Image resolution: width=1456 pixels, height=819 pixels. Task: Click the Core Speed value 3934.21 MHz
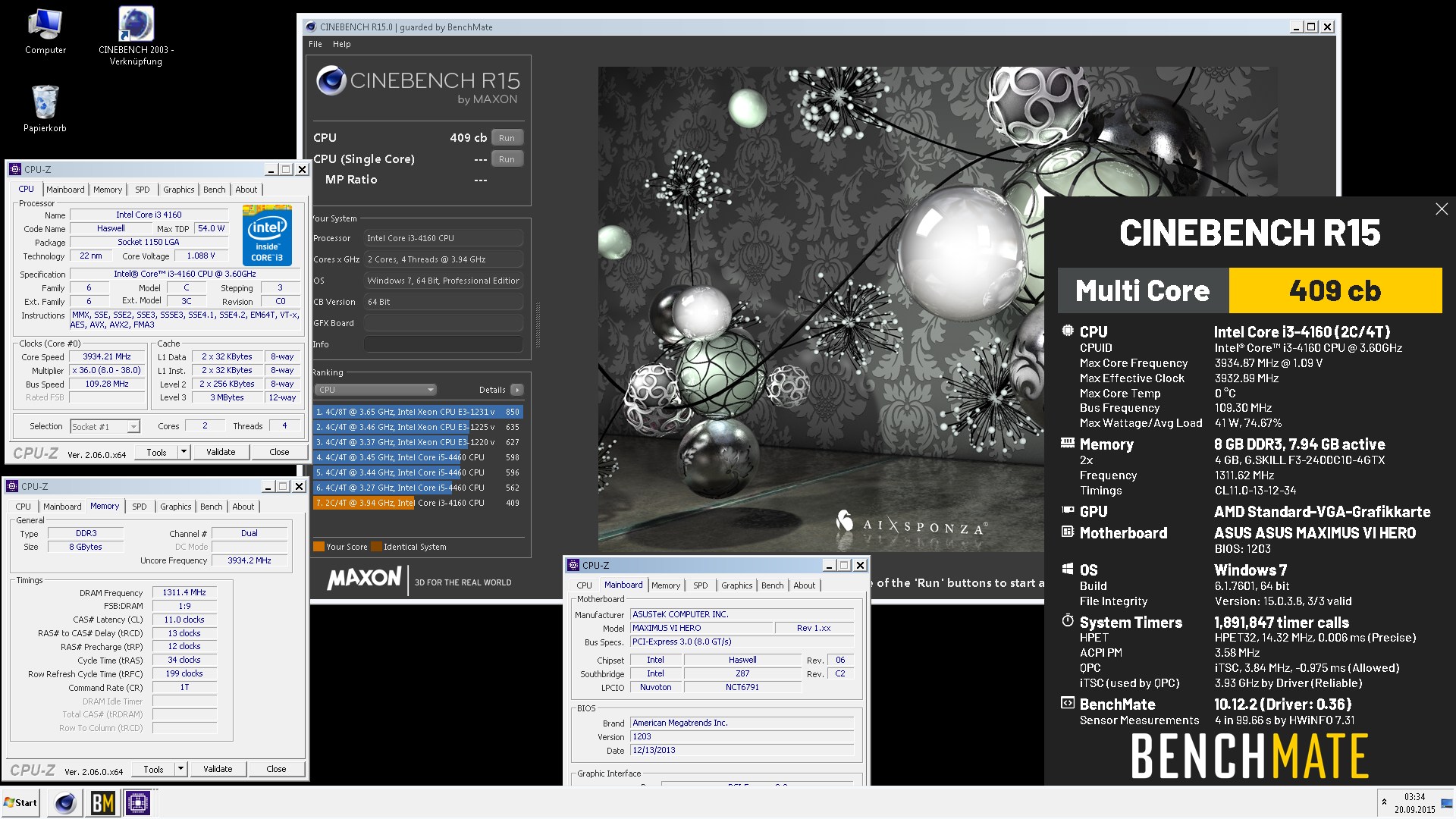pyautogui.click(x=107, y=356)
